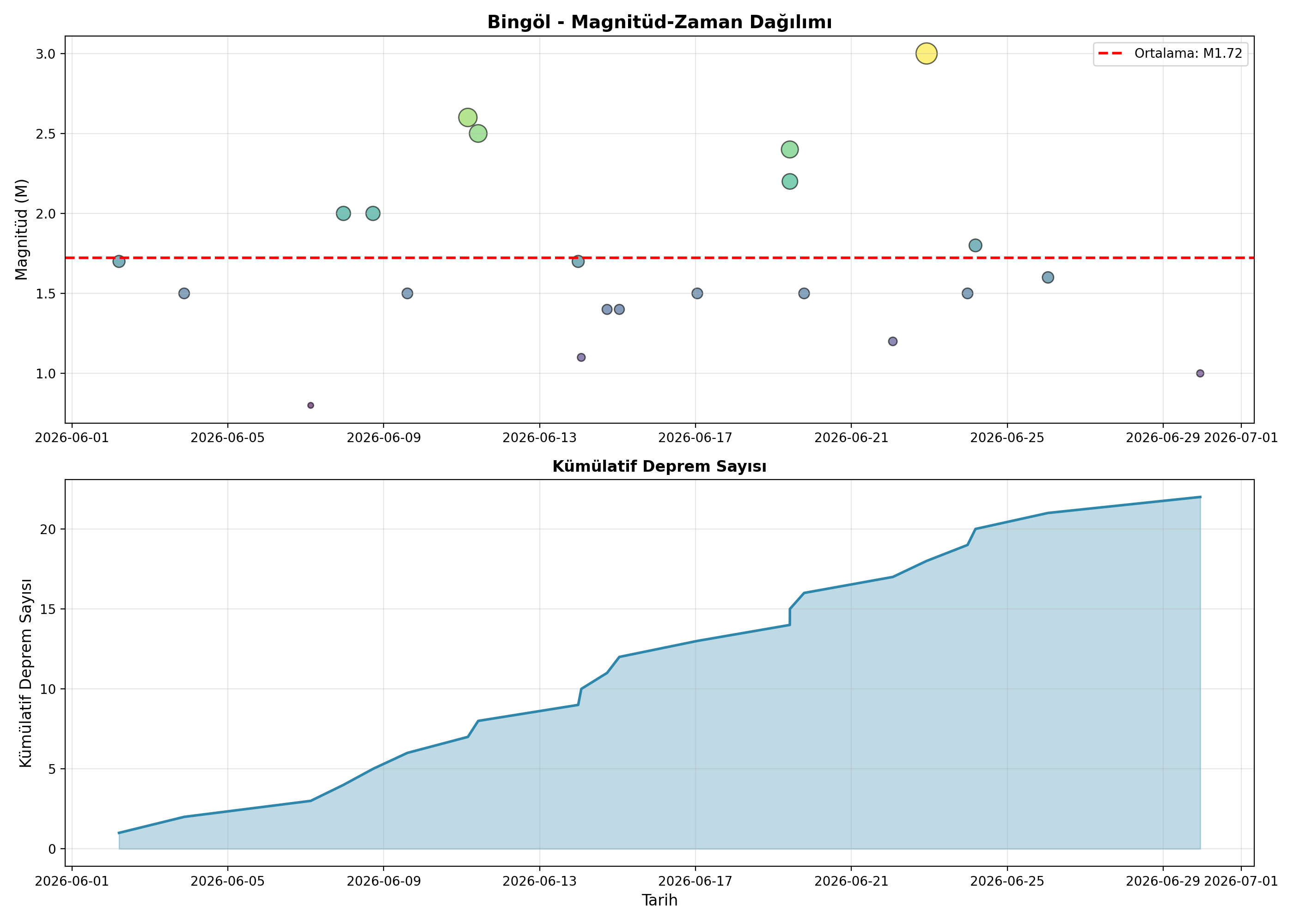1294x924 pixels.
Task: Click "2026-06-29" under the cumulative chart
Action: pyautogui.click(x=1163, y=881)
